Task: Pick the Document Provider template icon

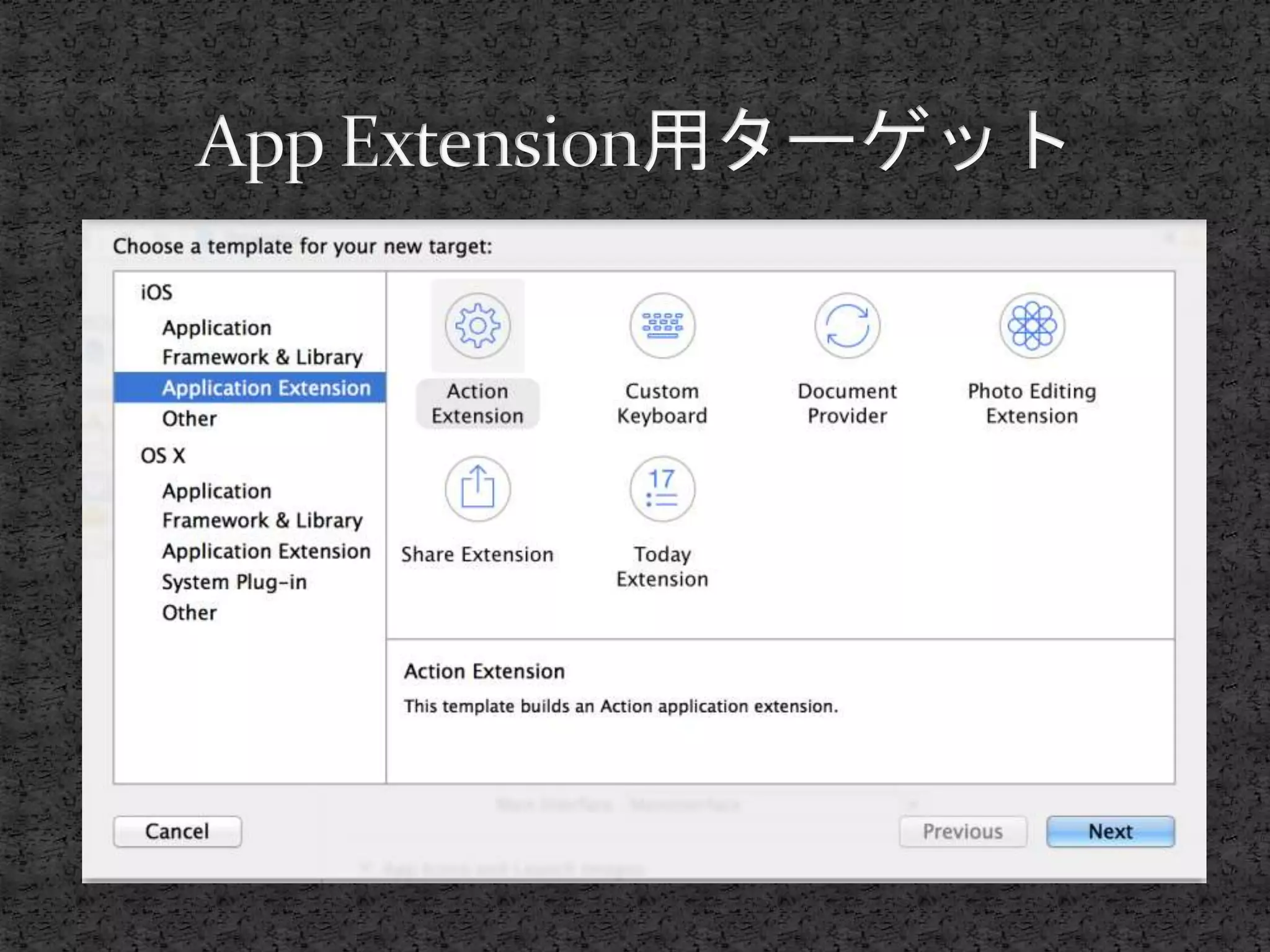Action: 847,325
